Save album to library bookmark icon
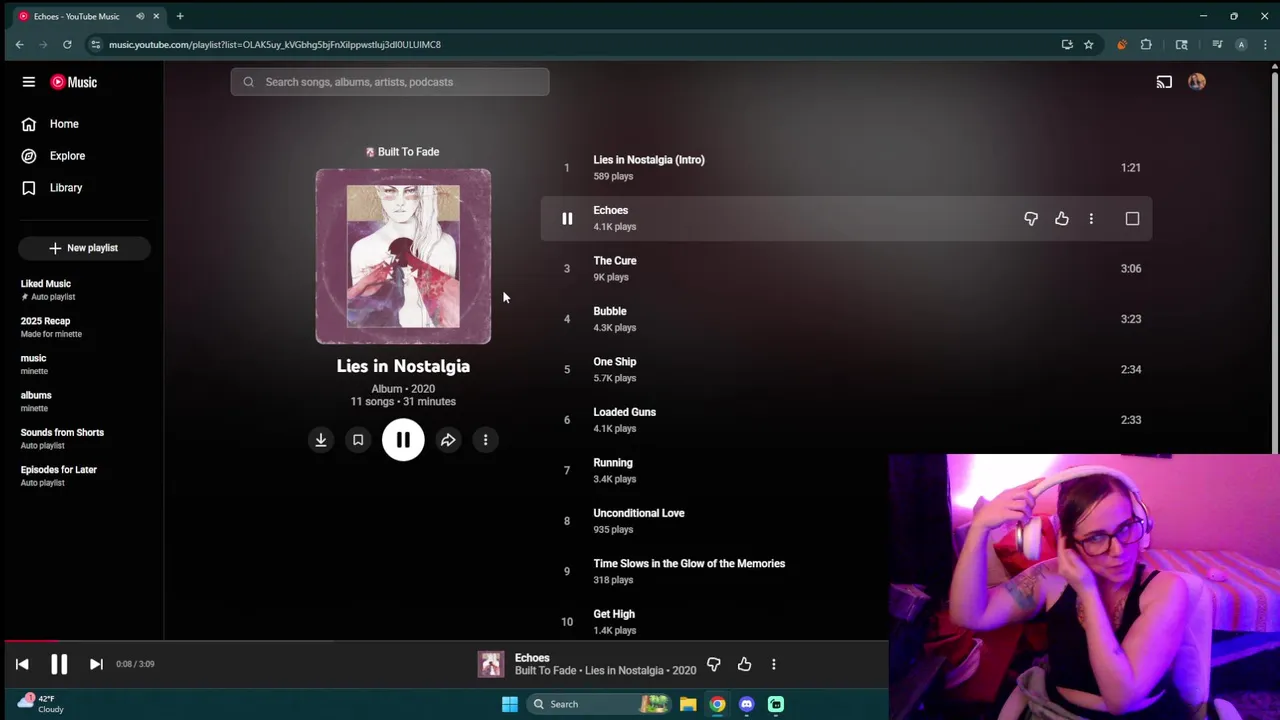 358,440
